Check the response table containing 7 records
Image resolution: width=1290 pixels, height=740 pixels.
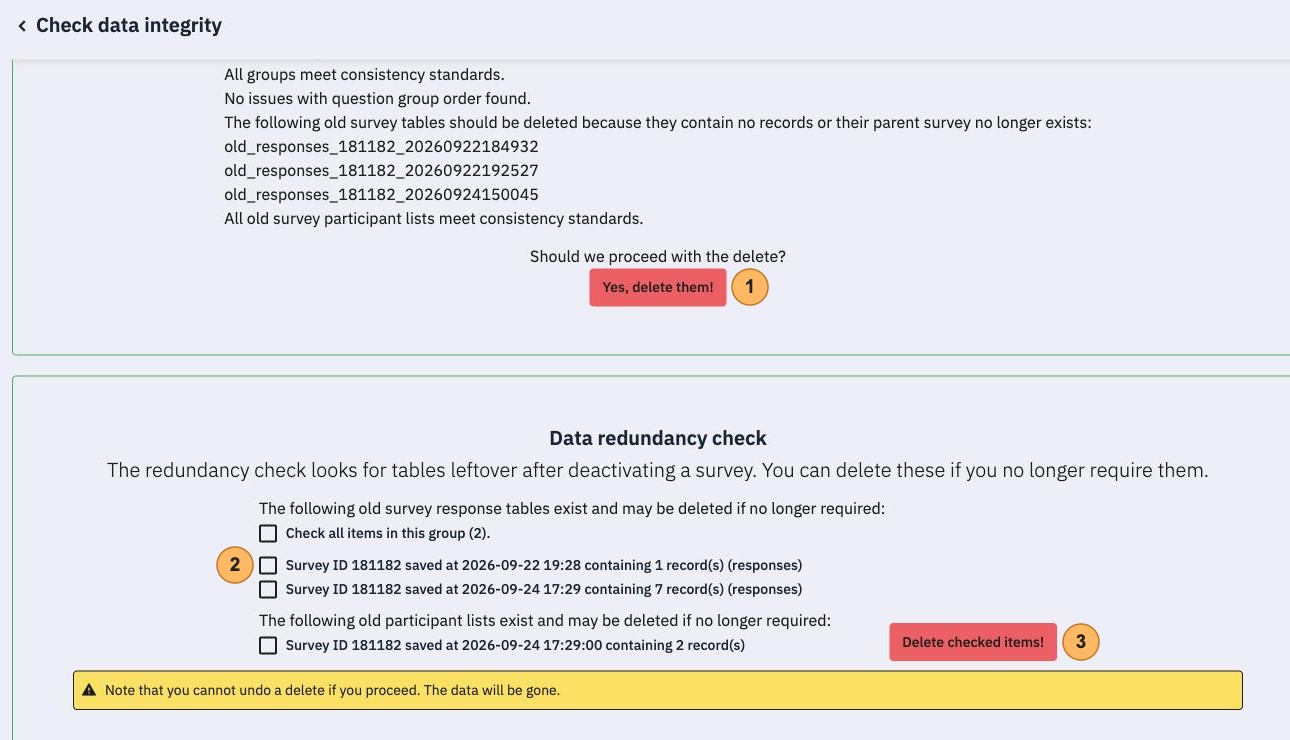click(x=268, y=589)
